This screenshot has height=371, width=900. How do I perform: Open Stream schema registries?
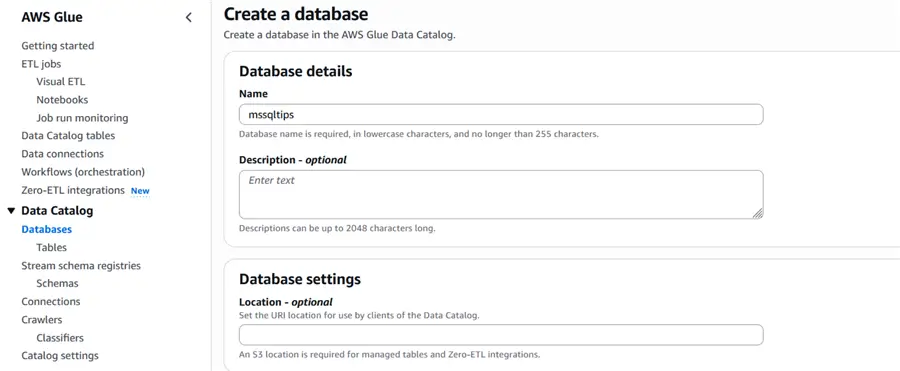point(81,265)
